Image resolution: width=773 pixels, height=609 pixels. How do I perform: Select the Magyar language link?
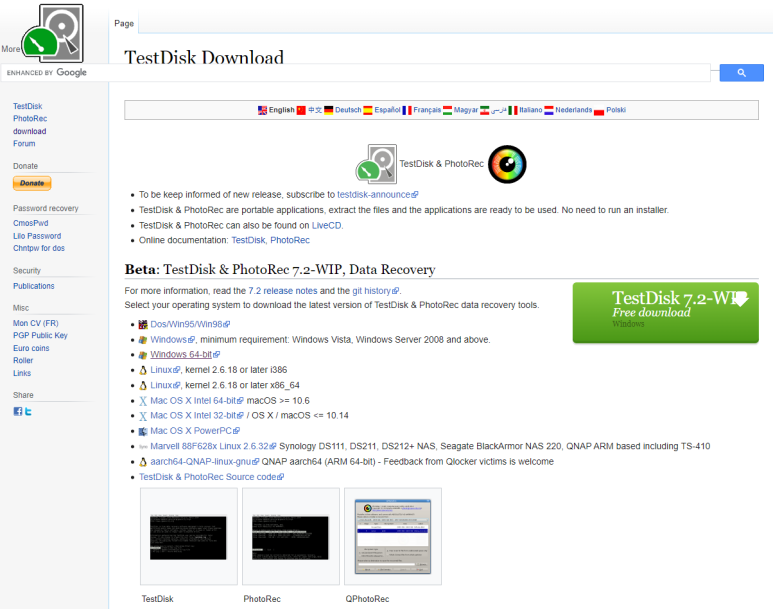point(466,110)
